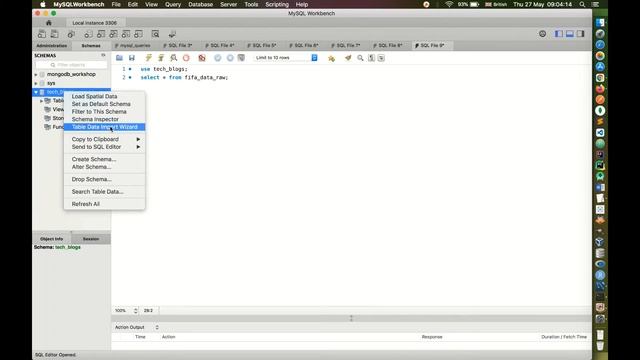Open Copy to Clipboard submenu
Image resolution: width=640 pixels, height=360 pixels.
click(x=104, y=139)
